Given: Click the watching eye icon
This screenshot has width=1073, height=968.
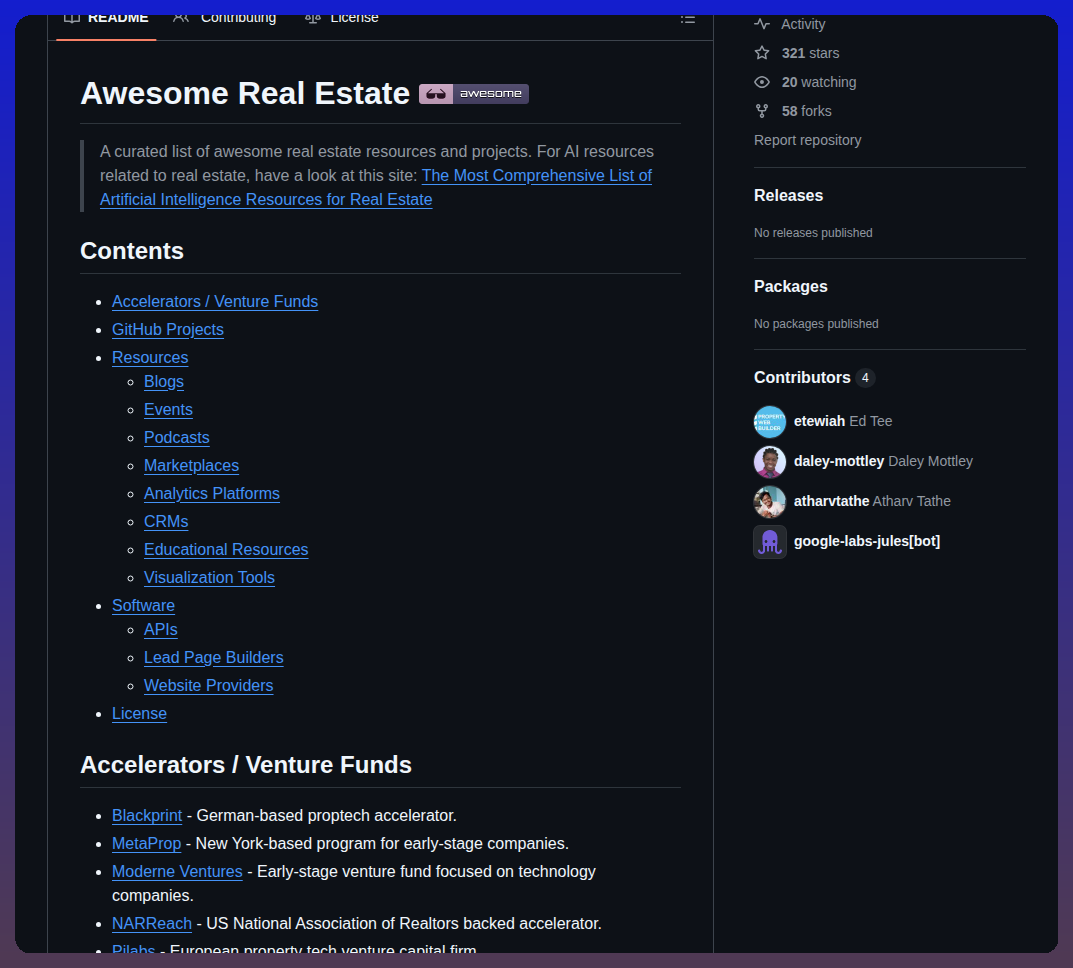Looking at the screenshot, I should coord(762,82).
